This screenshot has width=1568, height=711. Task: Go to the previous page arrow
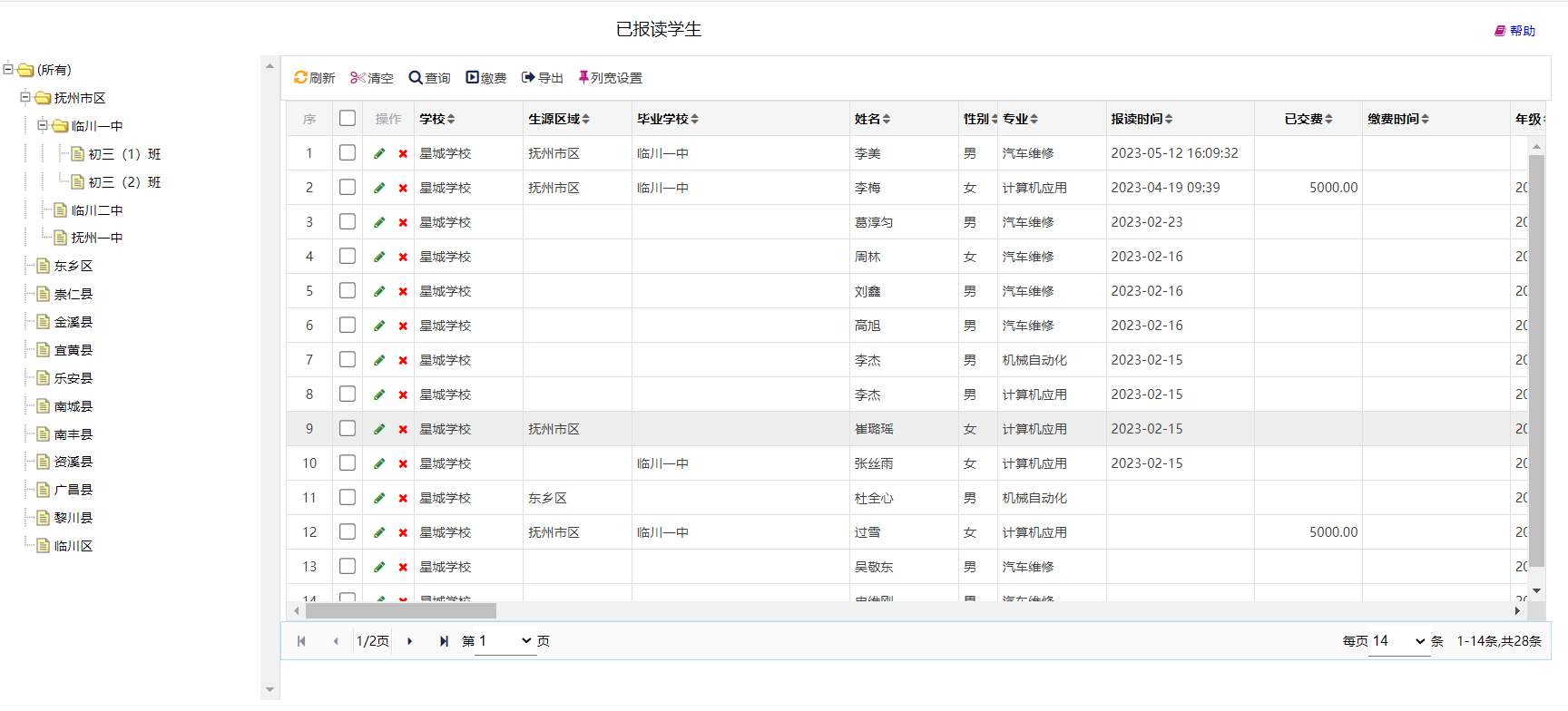click(x=336, y=641)
